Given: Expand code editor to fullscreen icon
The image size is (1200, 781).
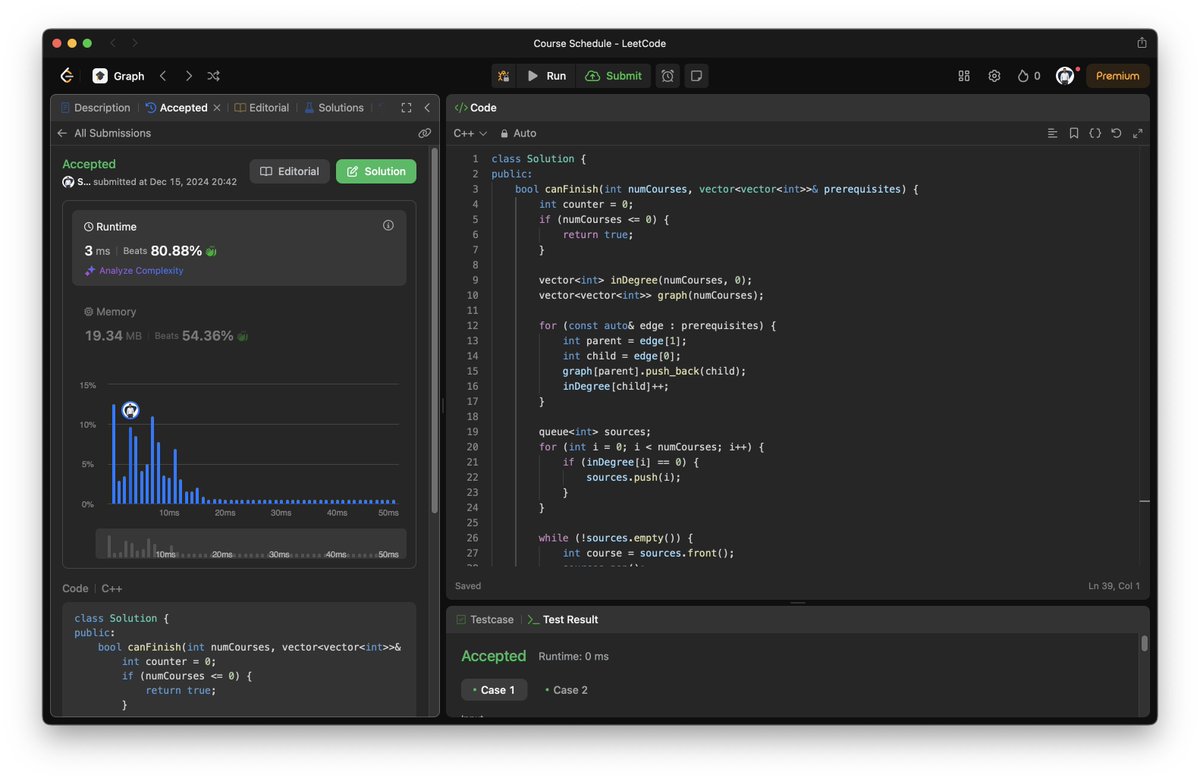Looking at the screenshot, I should [1137, 133].
